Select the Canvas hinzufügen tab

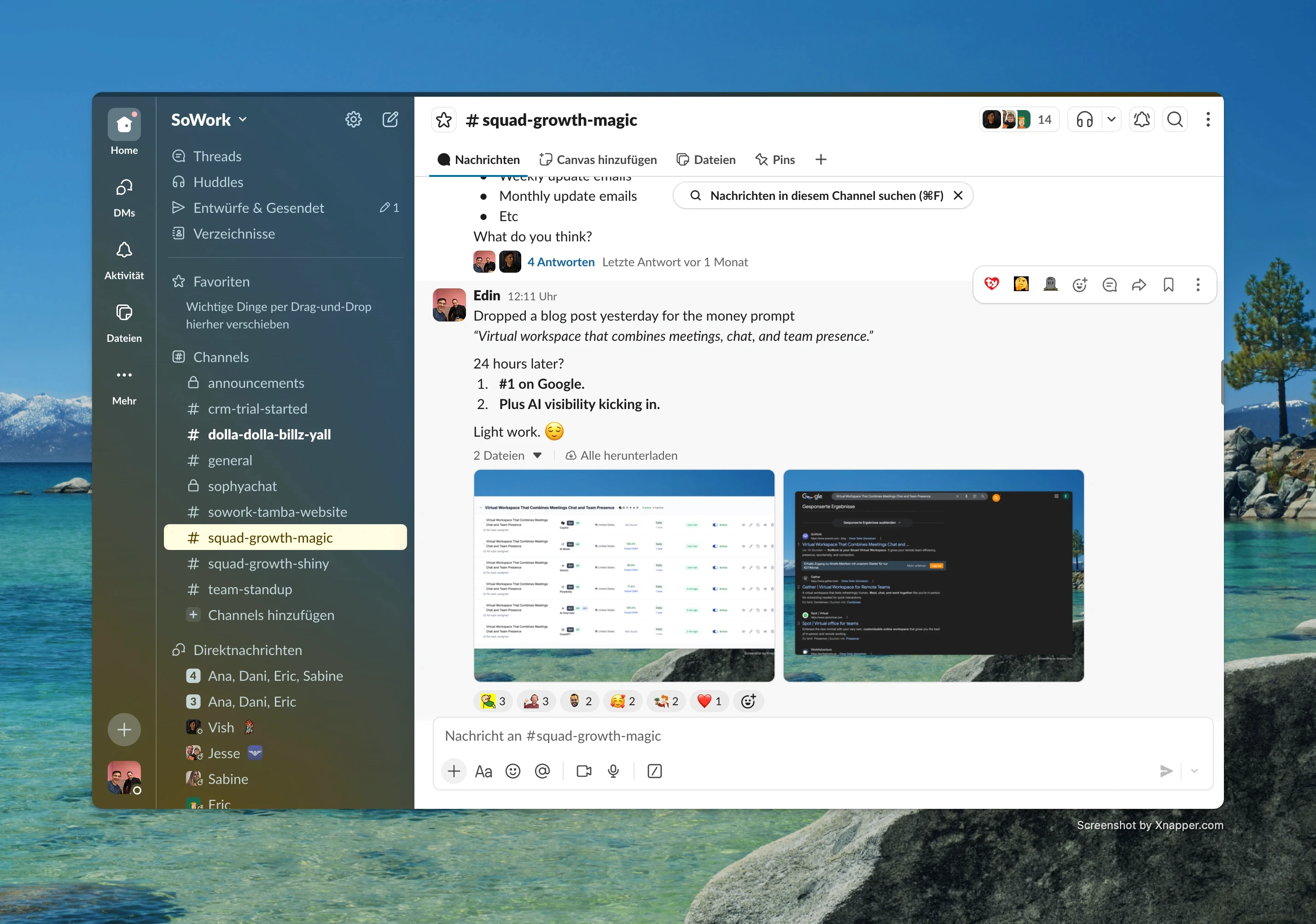[598, 159]
